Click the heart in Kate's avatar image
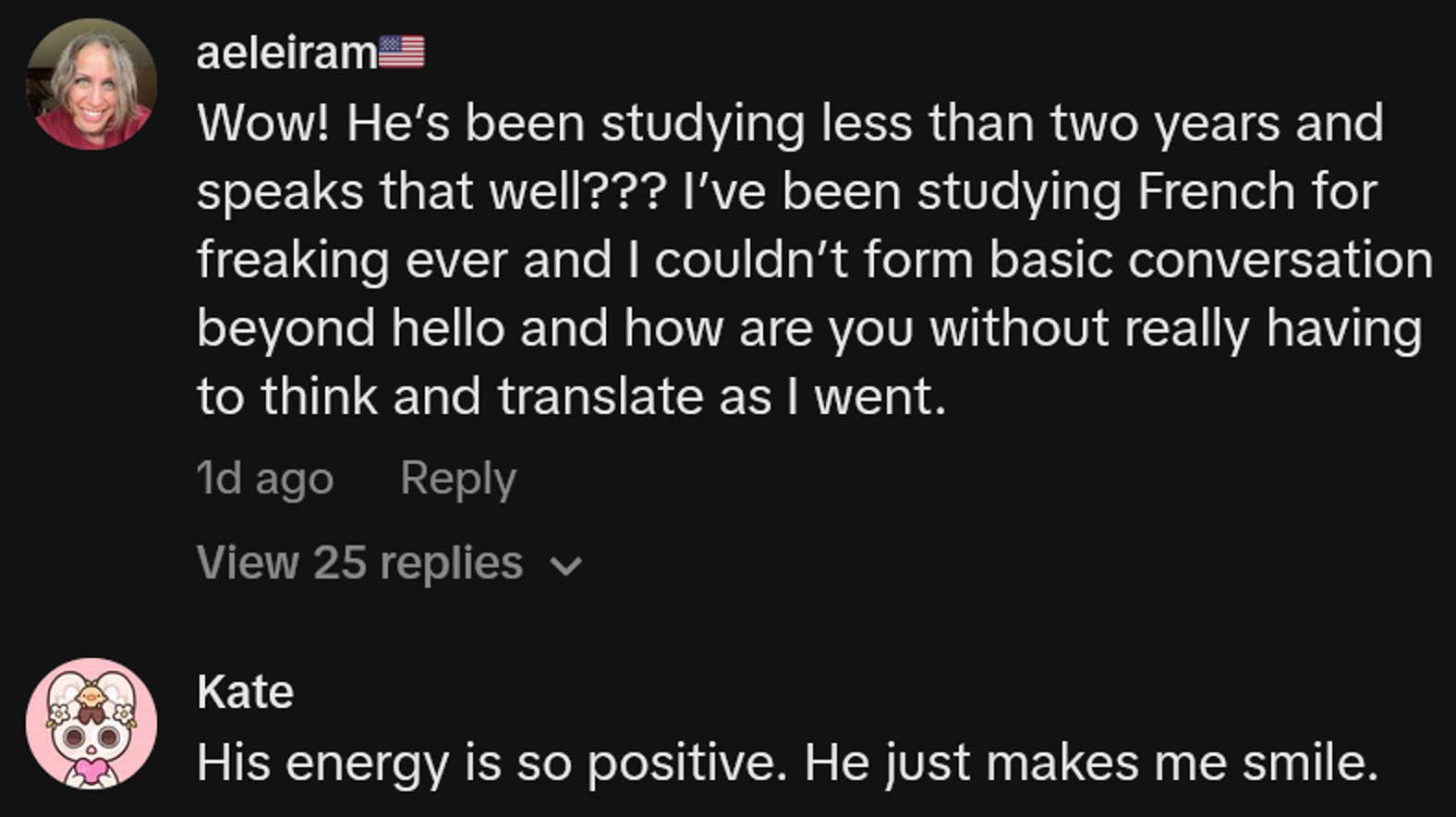The height and width of the screenshot is (817, 1456). [91, 771]
